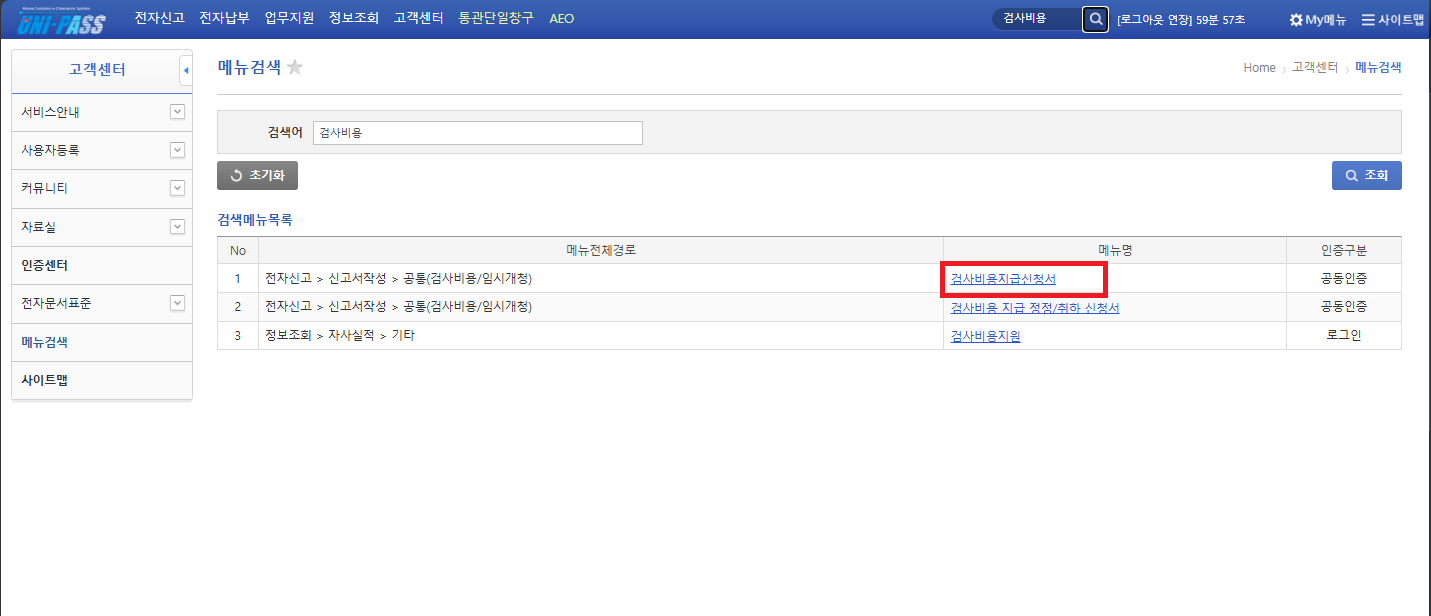This screenshot has width=1431, height=616.
Task: Expand the 커뮤니티 section chevron
Action: click(x=177, y=188)
